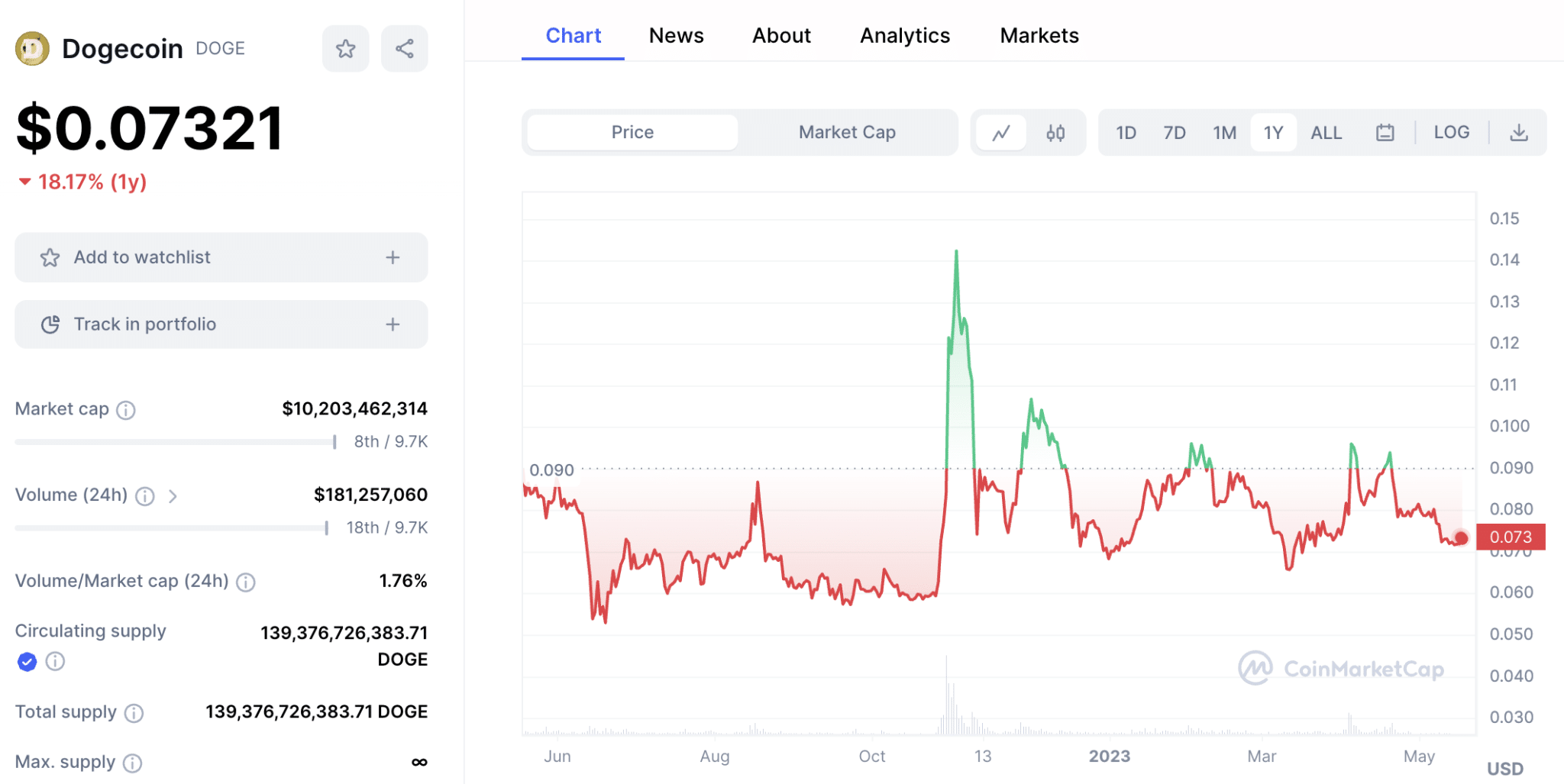Click the verified circulating supply checkmark badge

click(27, 662)
